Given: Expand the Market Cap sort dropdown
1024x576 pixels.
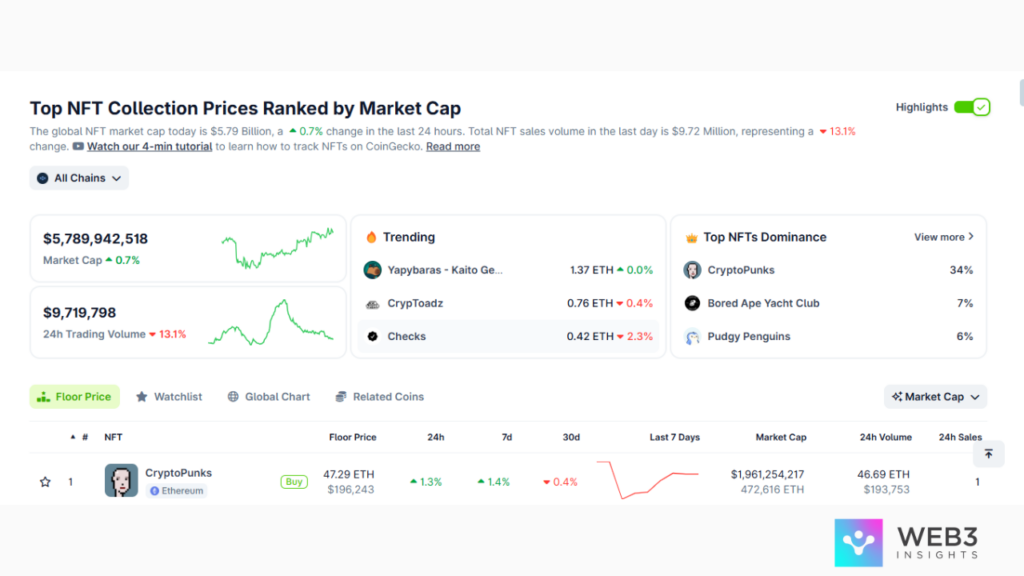Looking at the screenshot, I should coord(935,397).
